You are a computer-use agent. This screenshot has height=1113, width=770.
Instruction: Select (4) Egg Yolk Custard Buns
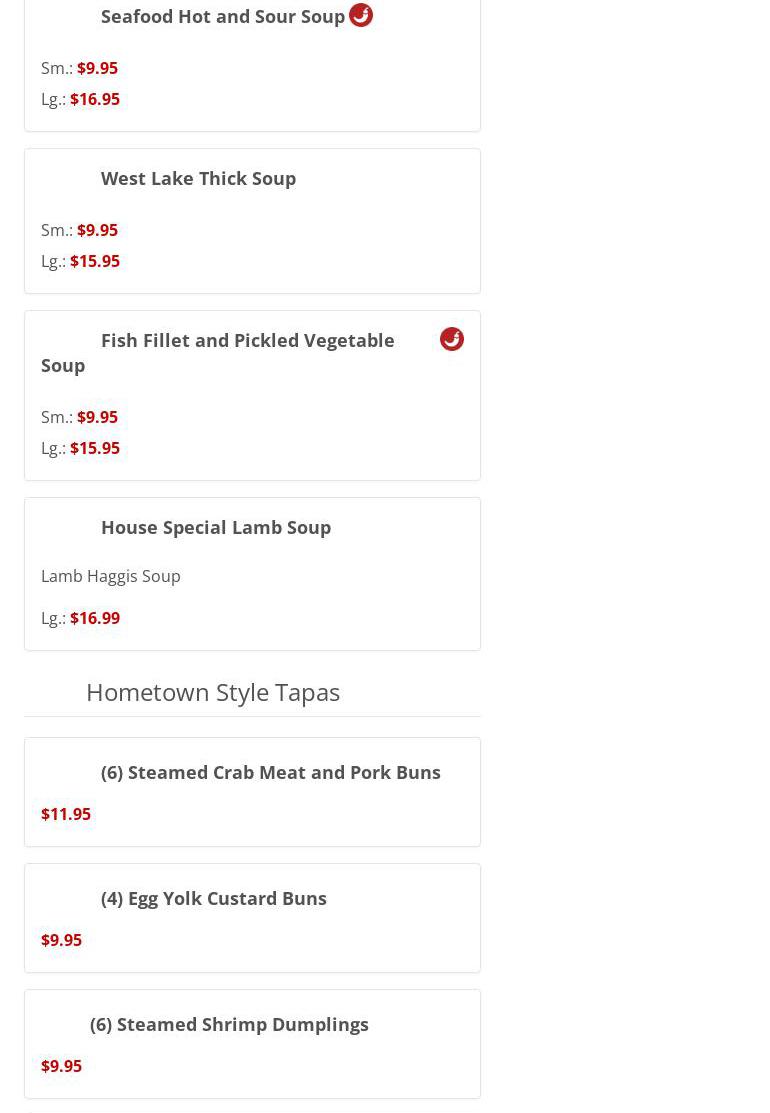point(213,898)
